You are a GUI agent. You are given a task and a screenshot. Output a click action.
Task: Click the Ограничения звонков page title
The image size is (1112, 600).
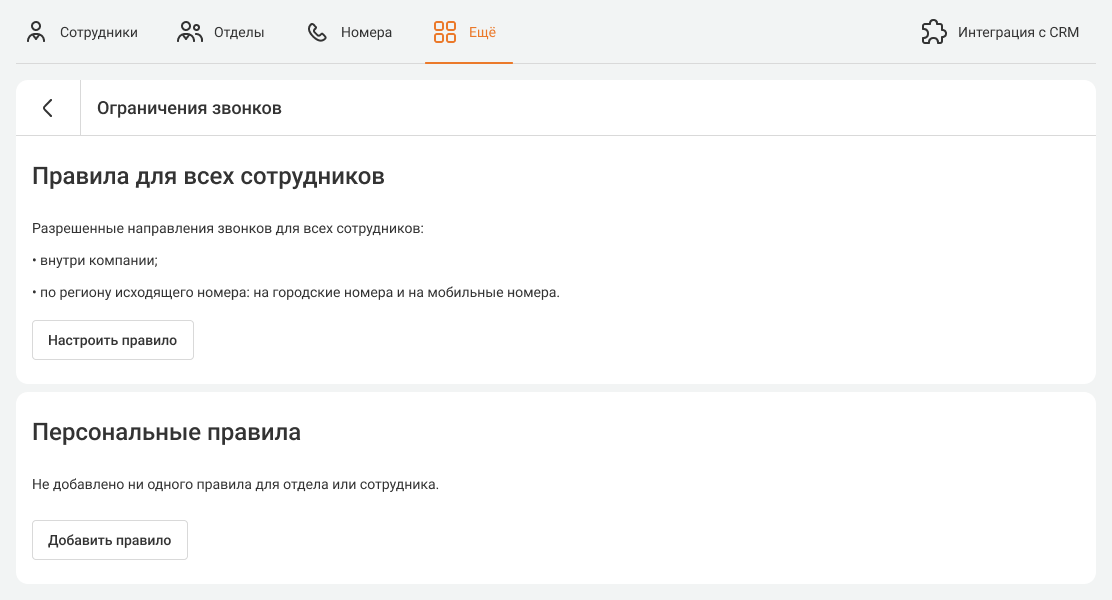pos(189,108)
